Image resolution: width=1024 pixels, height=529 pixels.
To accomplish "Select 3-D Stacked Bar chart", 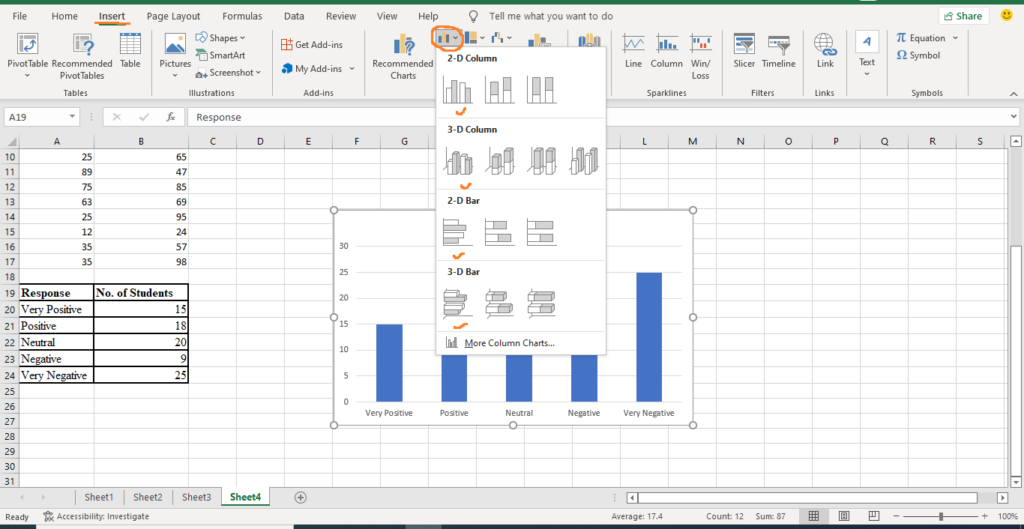I will pyautogui.click(x=500, y=303).
